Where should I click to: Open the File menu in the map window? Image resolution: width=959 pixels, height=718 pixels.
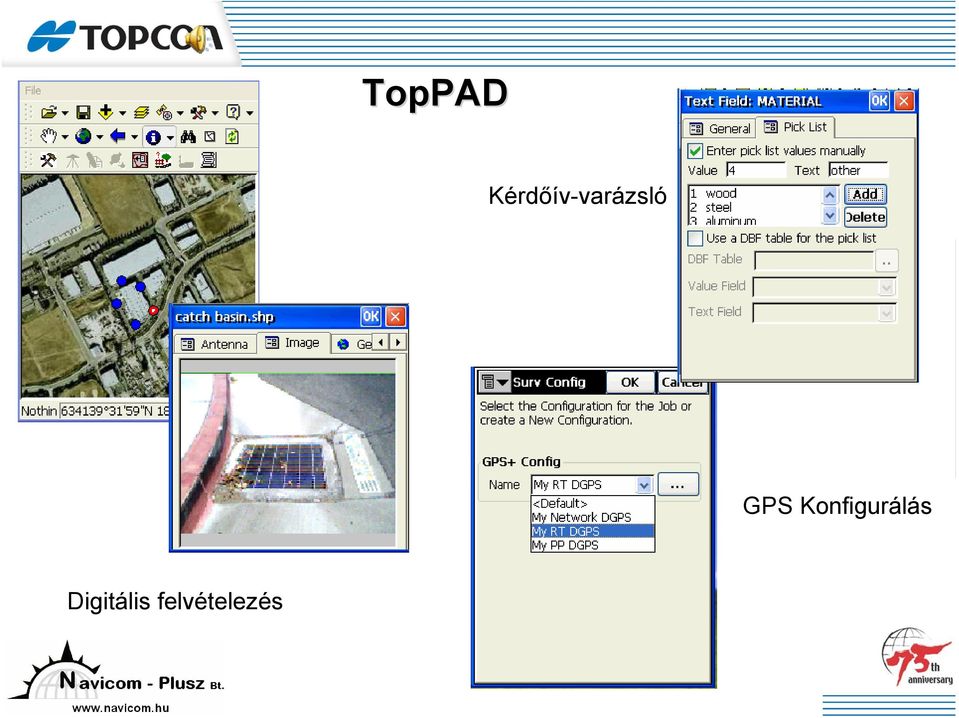[33, 91]
